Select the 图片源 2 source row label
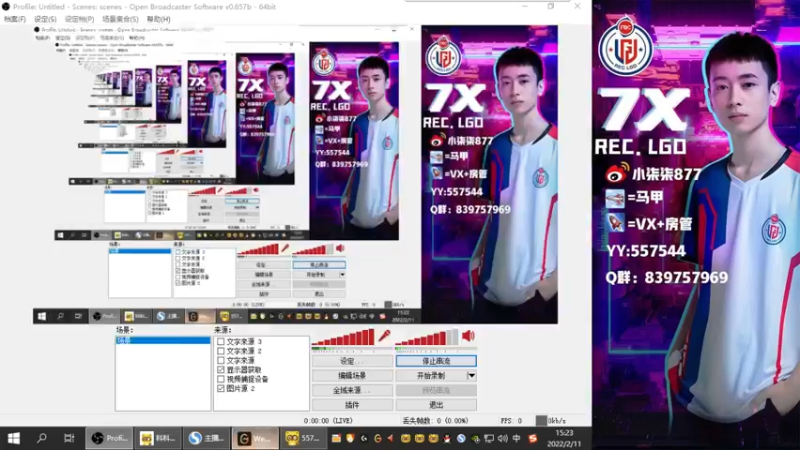Viewport: 800px width, 450px height. (241, 388)
